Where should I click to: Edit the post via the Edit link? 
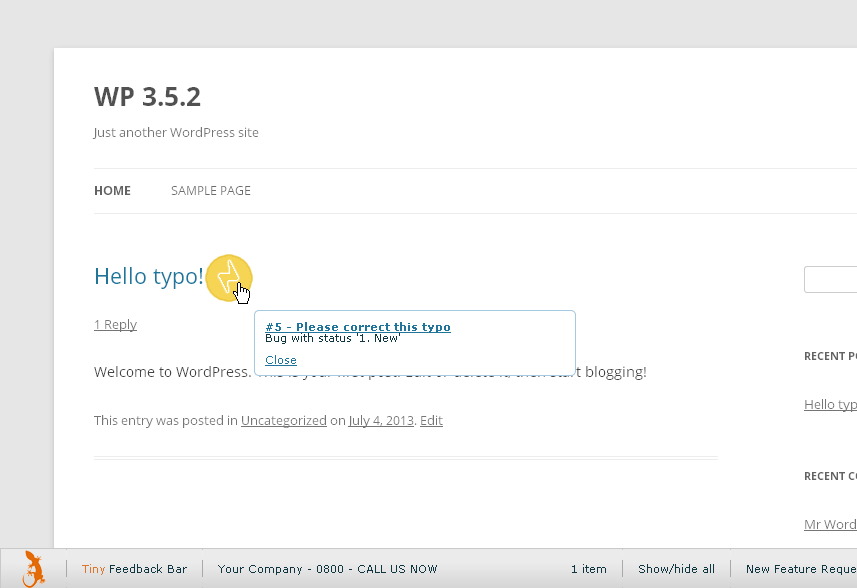431,420
